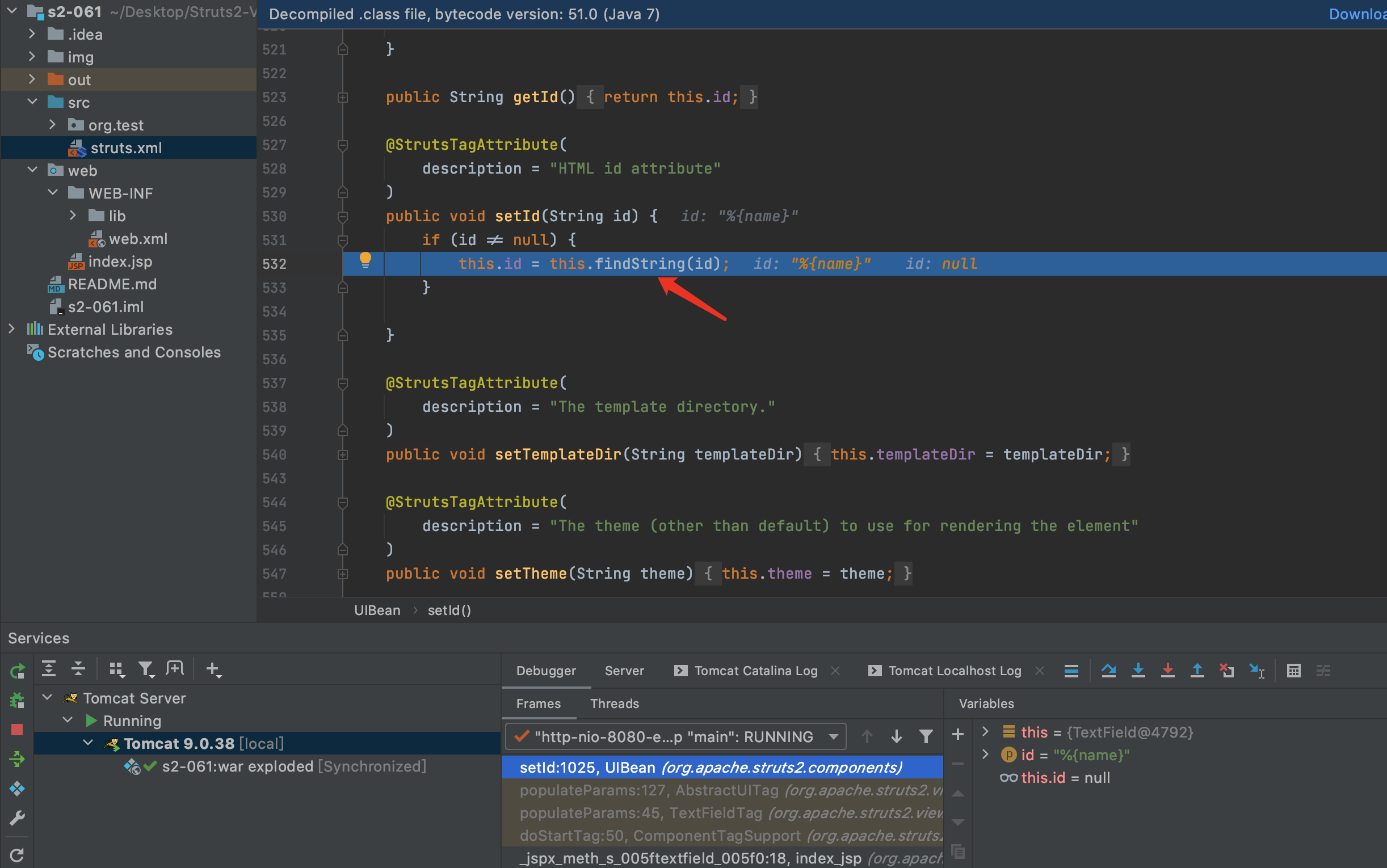Click the circular refresh icon below the wrench
The width and height of the screenshot is (1387, 868).
point(17,855)
